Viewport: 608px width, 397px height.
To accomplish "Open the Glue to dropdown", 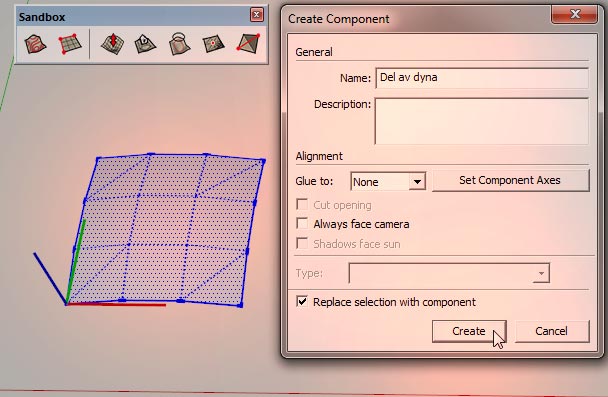I will coord(388,181).
